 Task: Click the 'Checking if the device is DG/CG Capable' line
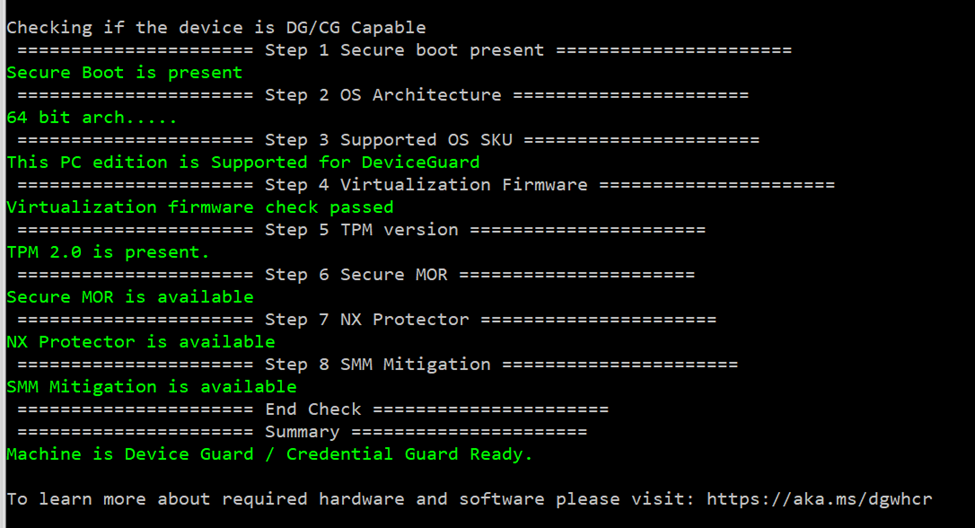[x=216, y=28]
